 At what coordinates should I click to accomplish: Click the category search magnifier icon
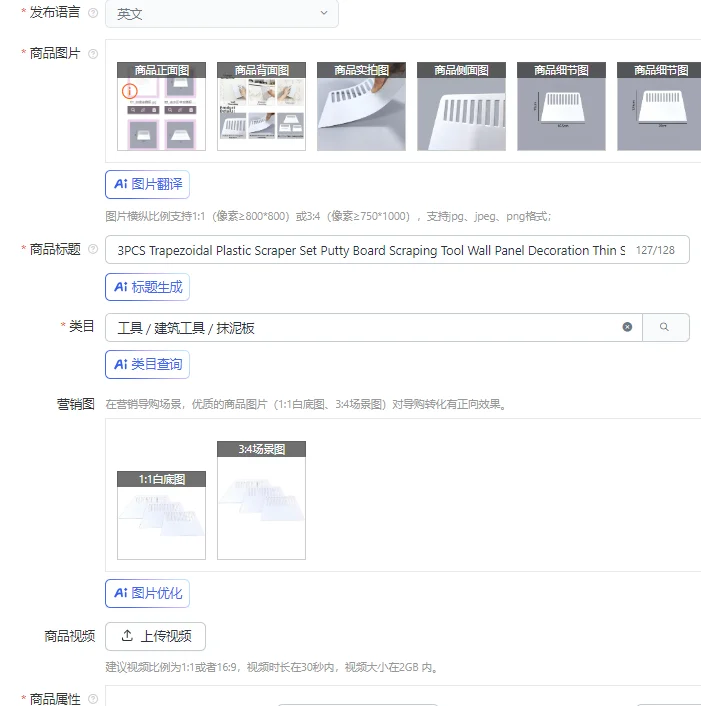pyautogui.click(x=665, y=327)
